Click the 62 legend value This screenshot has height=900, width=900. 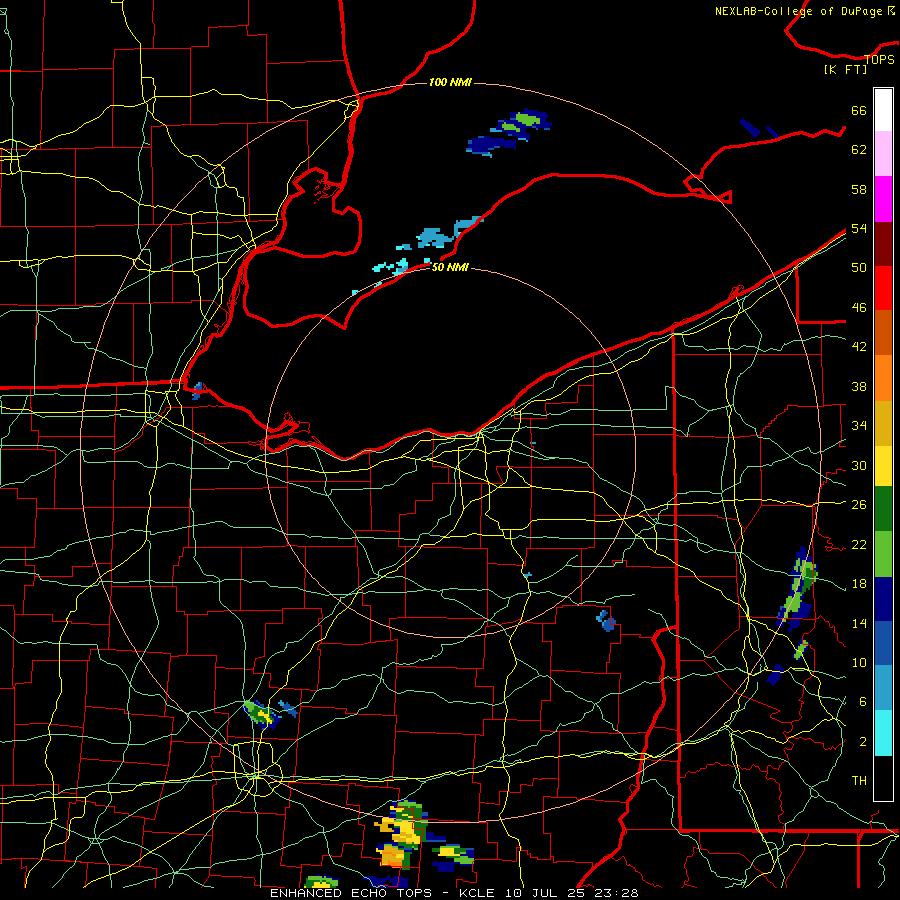[x=859, y=150]
